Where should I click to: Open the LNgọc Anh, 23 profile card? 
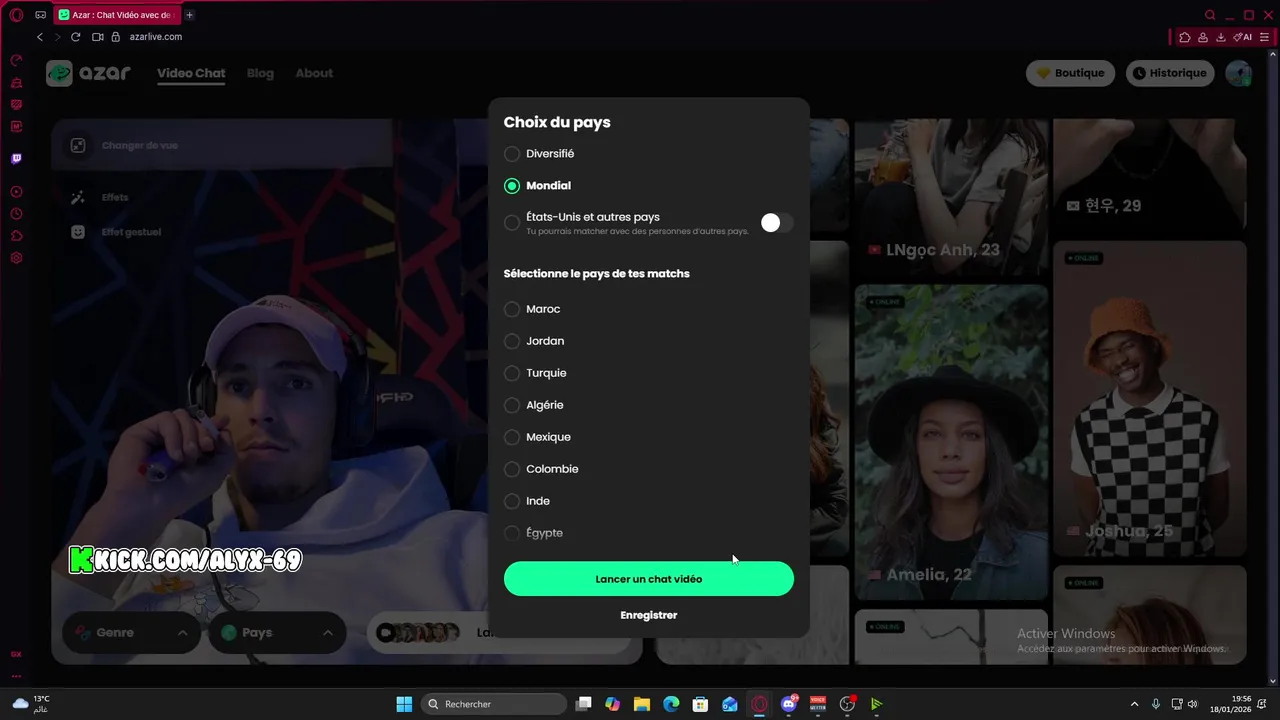point(951,198)
